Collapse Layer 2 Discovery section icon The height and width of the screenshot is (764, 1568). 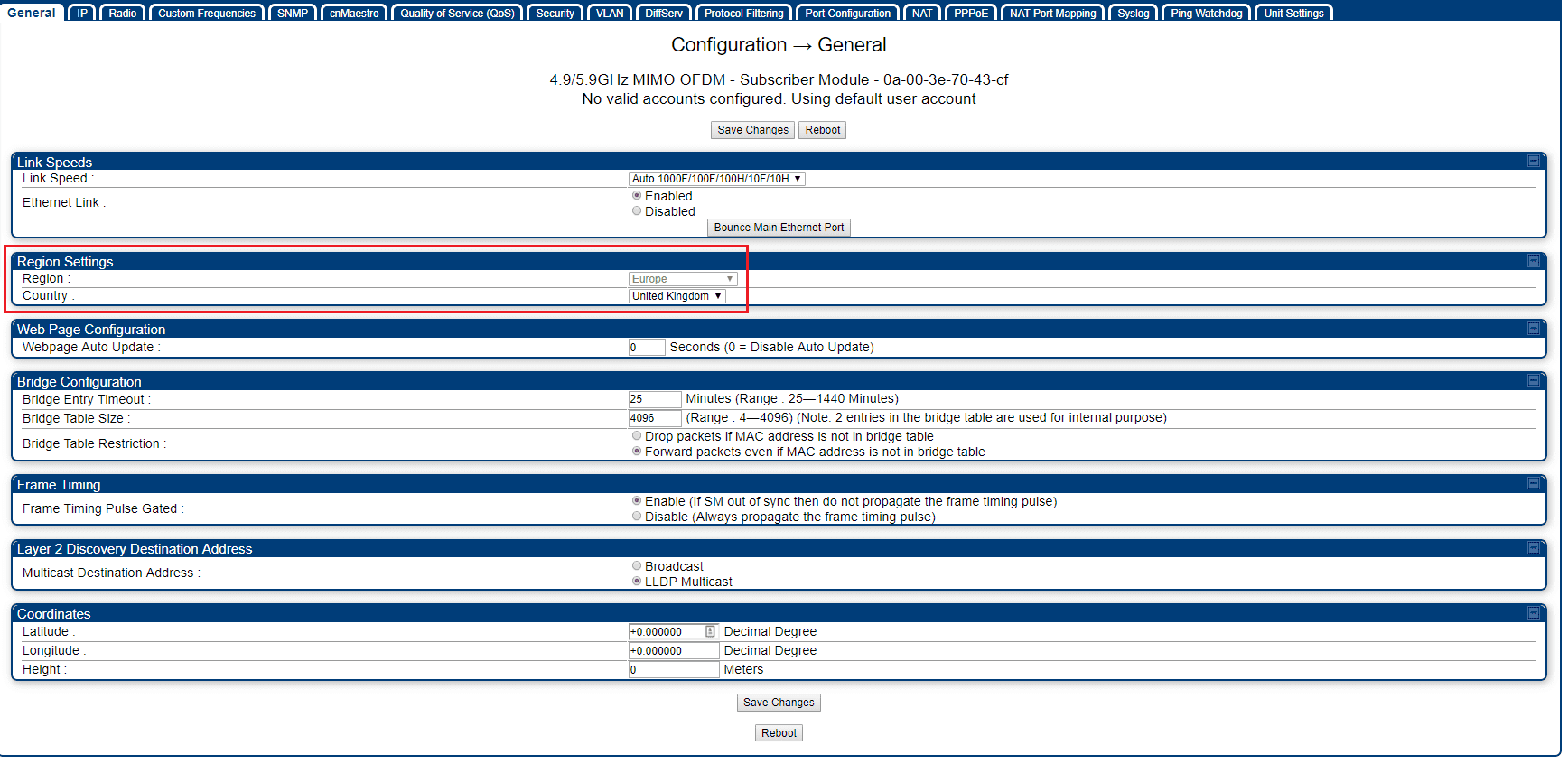1533,548
